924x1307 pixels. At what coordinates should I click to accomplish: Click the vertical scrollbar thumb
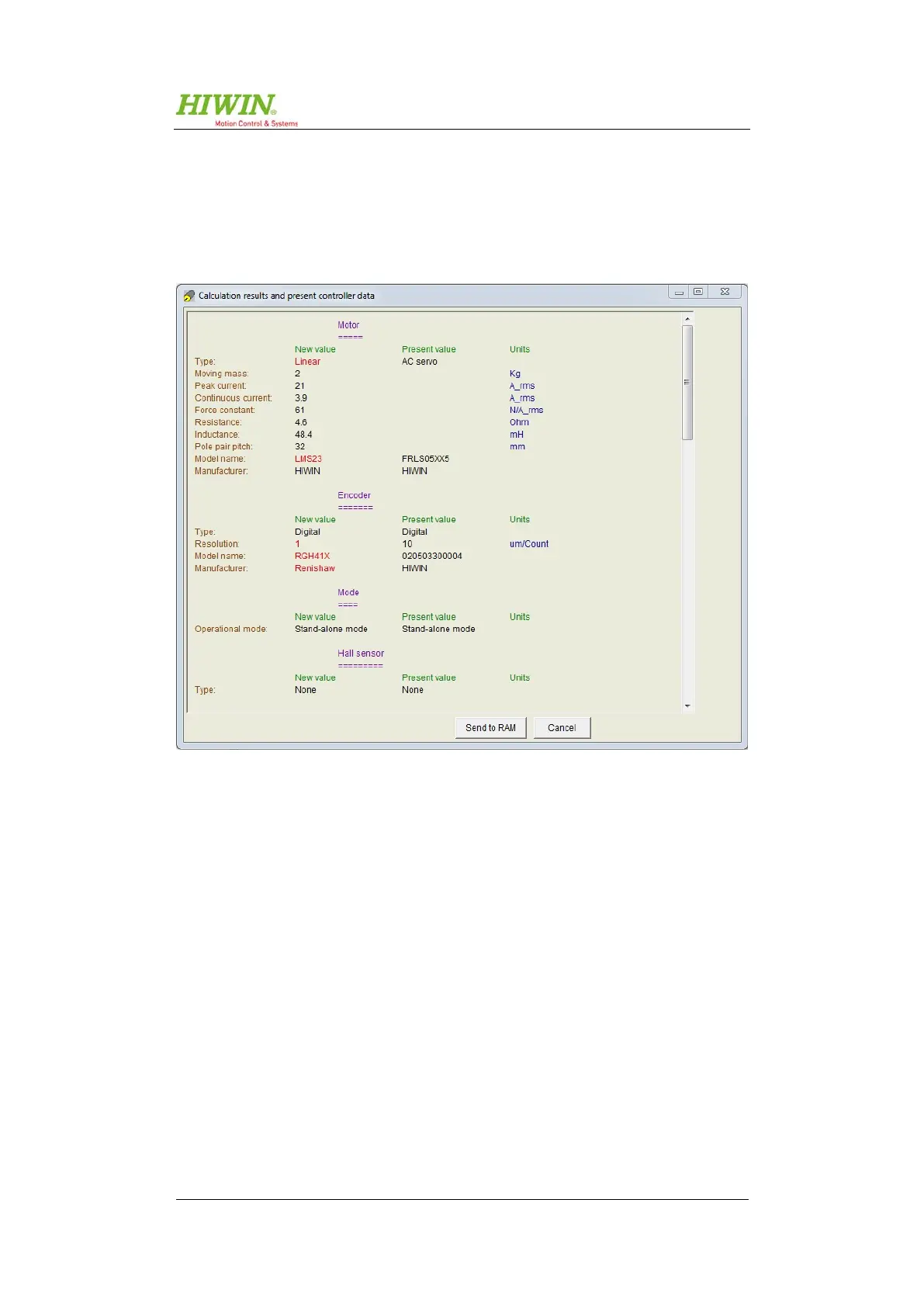click(687, 383)
